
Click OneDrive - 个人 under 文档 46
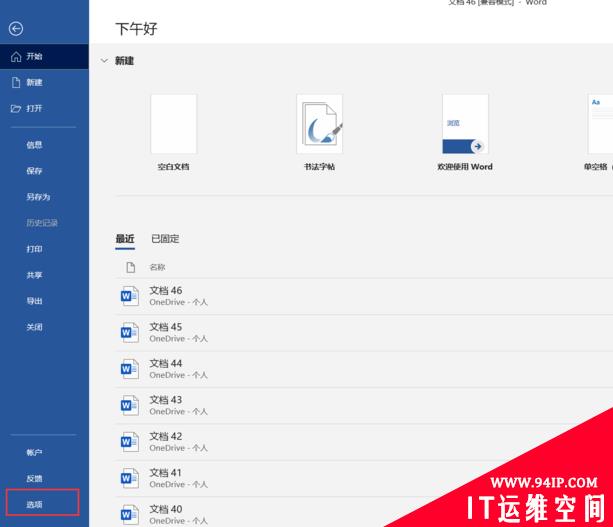[x=179, y=302]
